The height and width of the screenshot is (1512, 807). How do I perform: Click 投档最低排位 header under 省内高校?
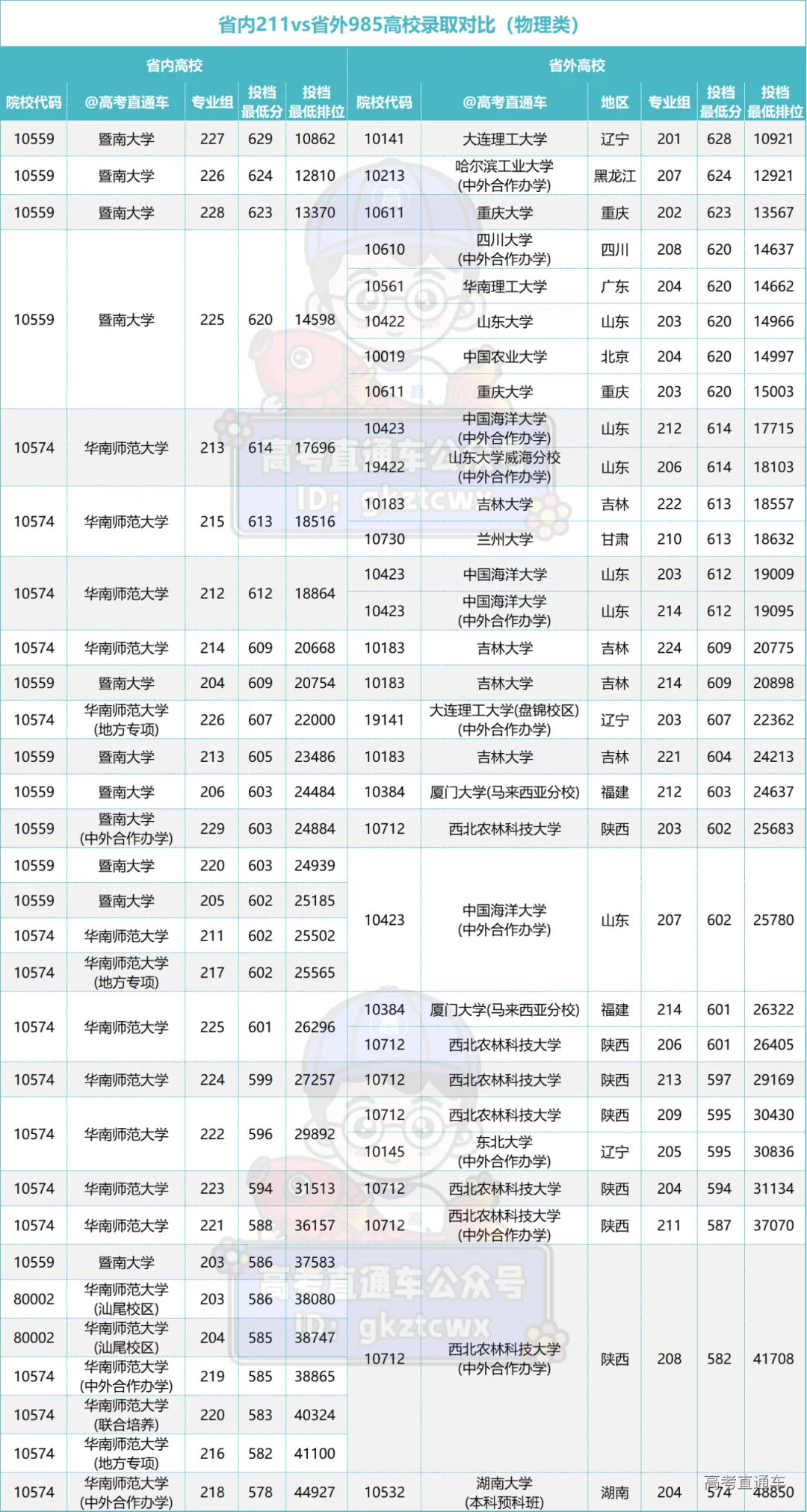coord(316,102)
